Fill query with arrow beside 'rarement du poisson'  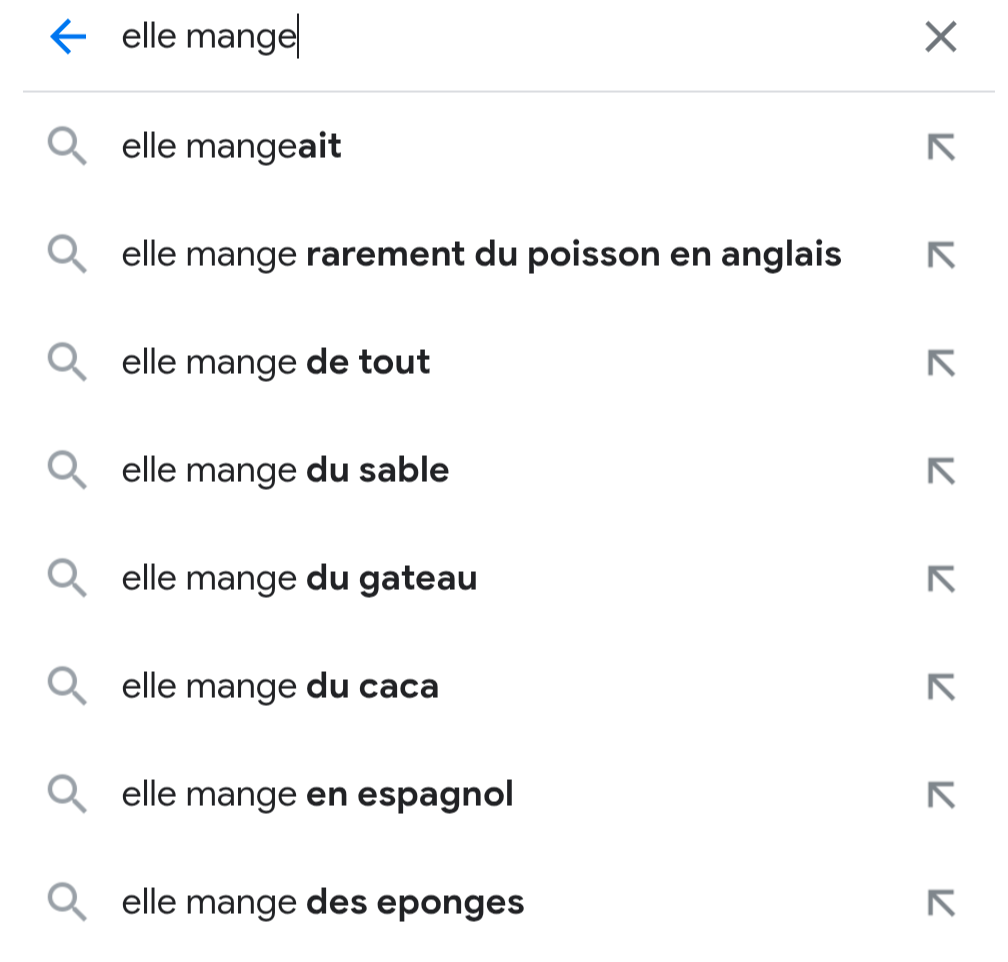coord(940,256)
